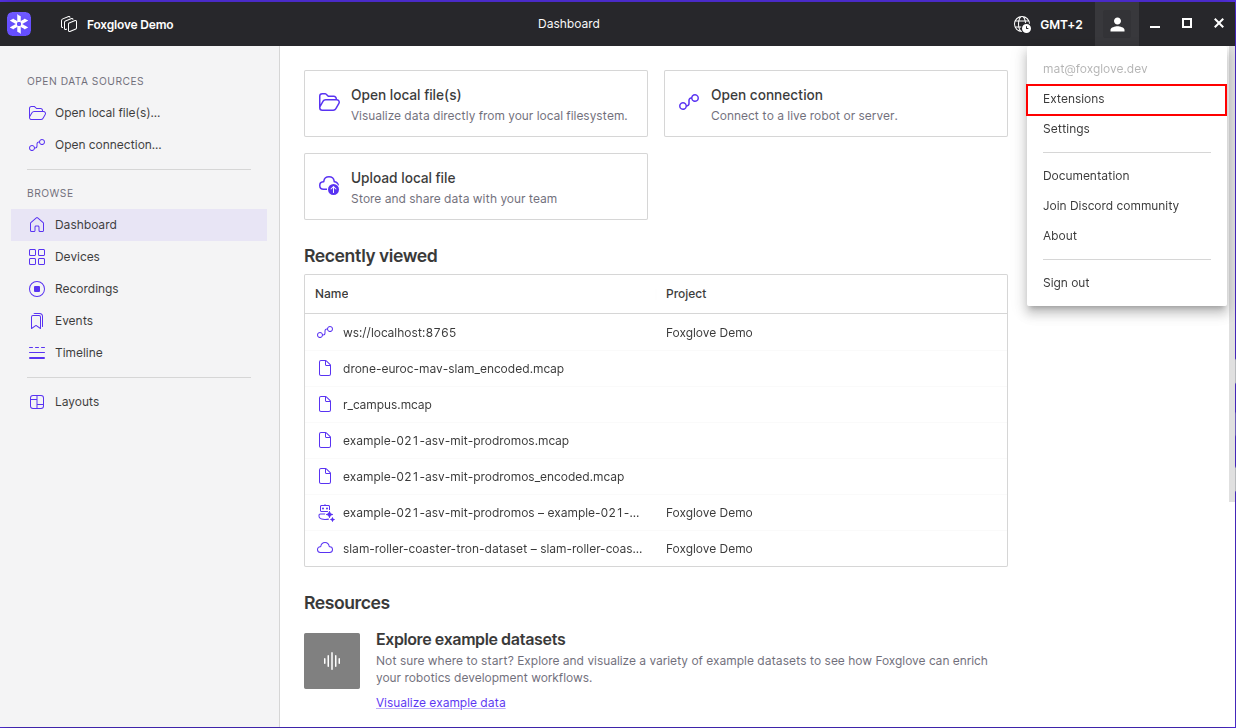The height and width of the screenshot is (728, 1236).
Task: Follow the Visualize example data link
Action: pyautogui.click(x=440, y=703)
